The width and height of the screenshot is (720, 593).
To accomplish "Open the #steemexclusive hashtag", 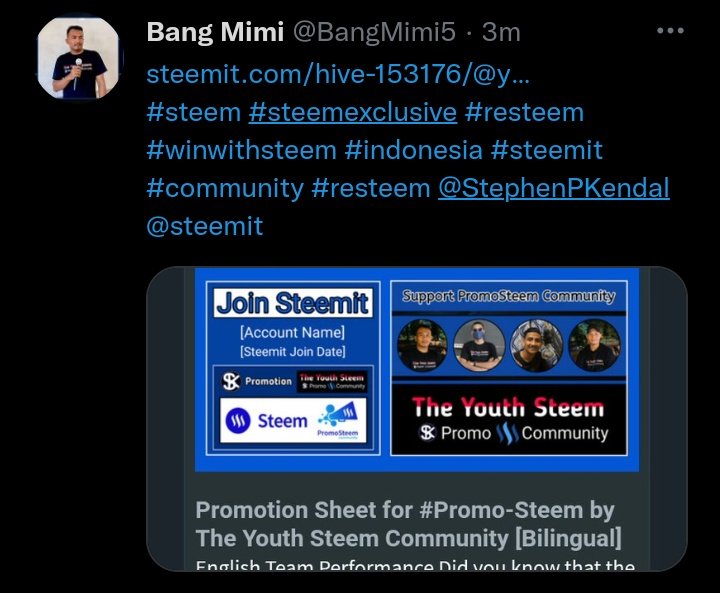I will click(353, 113).
